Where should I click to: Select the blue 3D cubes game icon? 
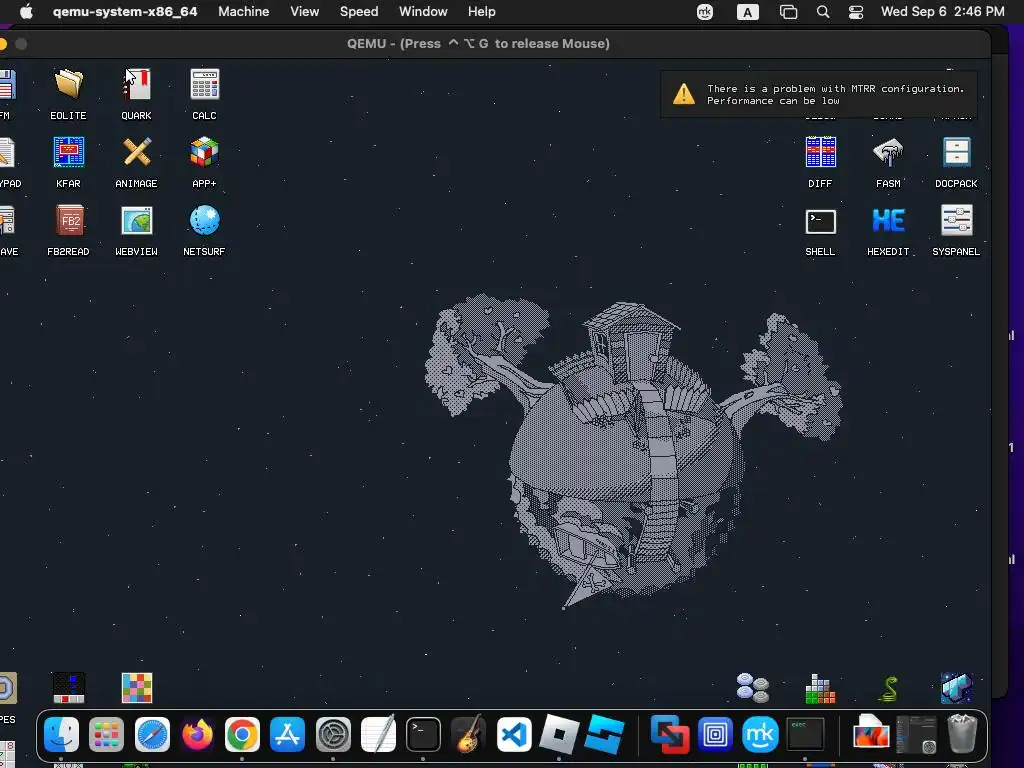[956, 688]
